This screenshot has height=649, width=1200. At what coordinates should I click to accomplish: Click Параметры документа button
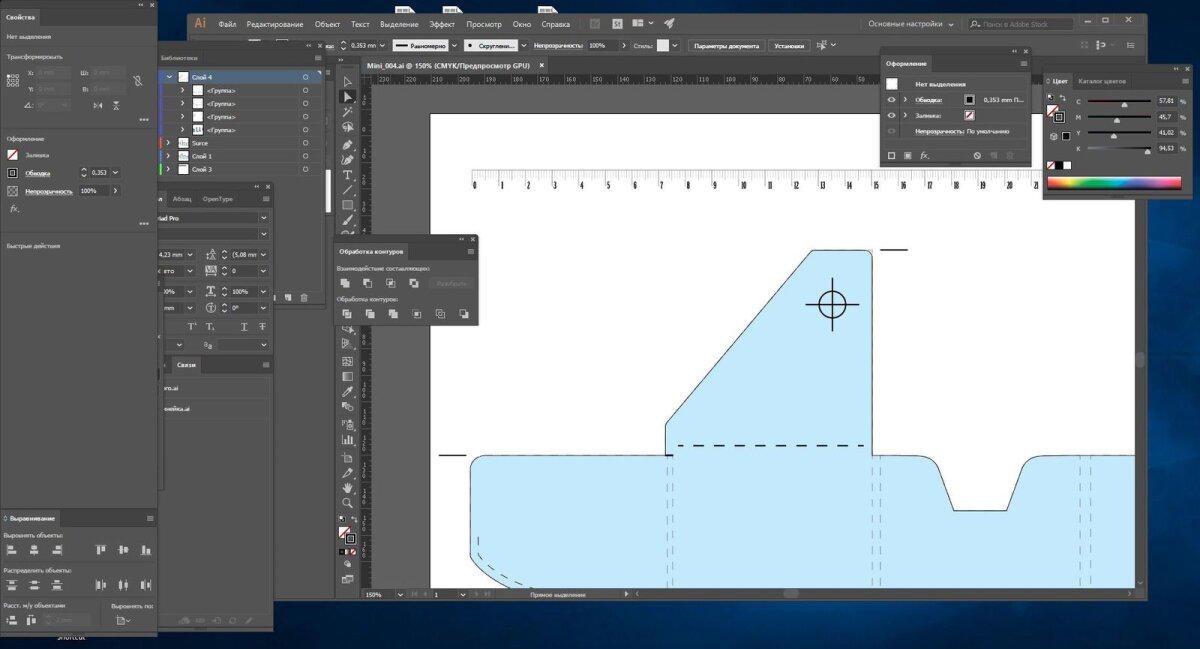[727, 45]
